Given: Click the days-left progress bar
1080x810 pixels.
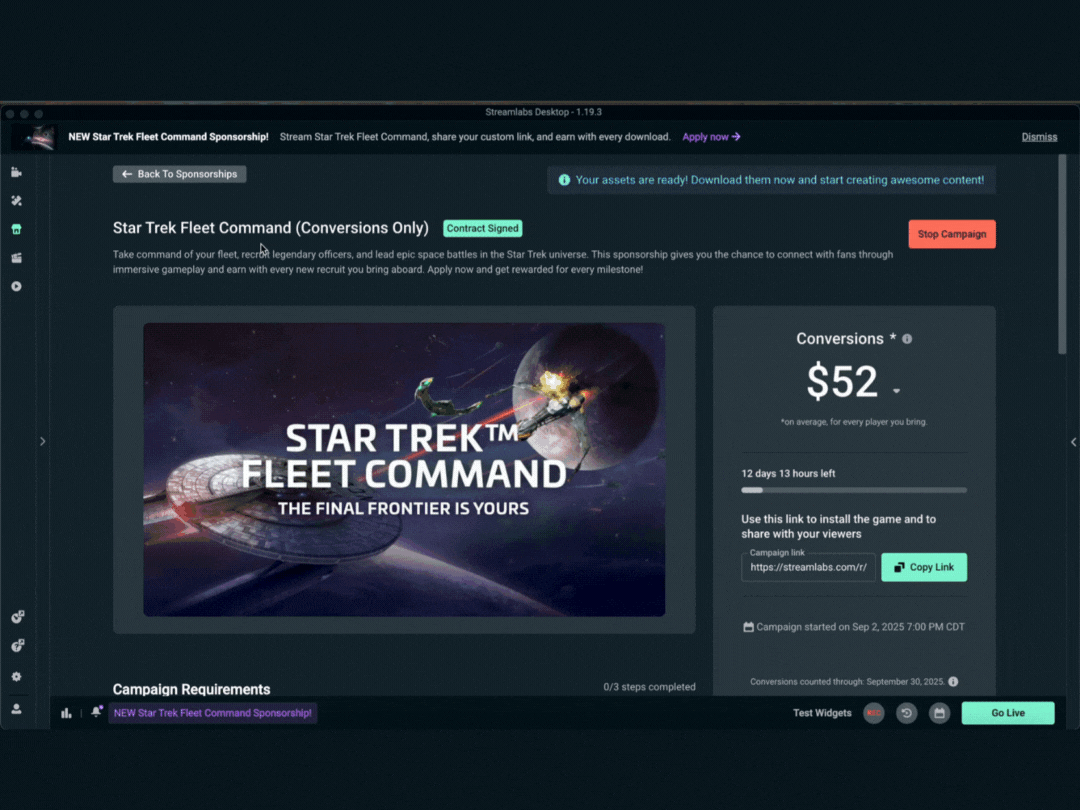Looking at the screenshot, I should [x=854, y=490].
